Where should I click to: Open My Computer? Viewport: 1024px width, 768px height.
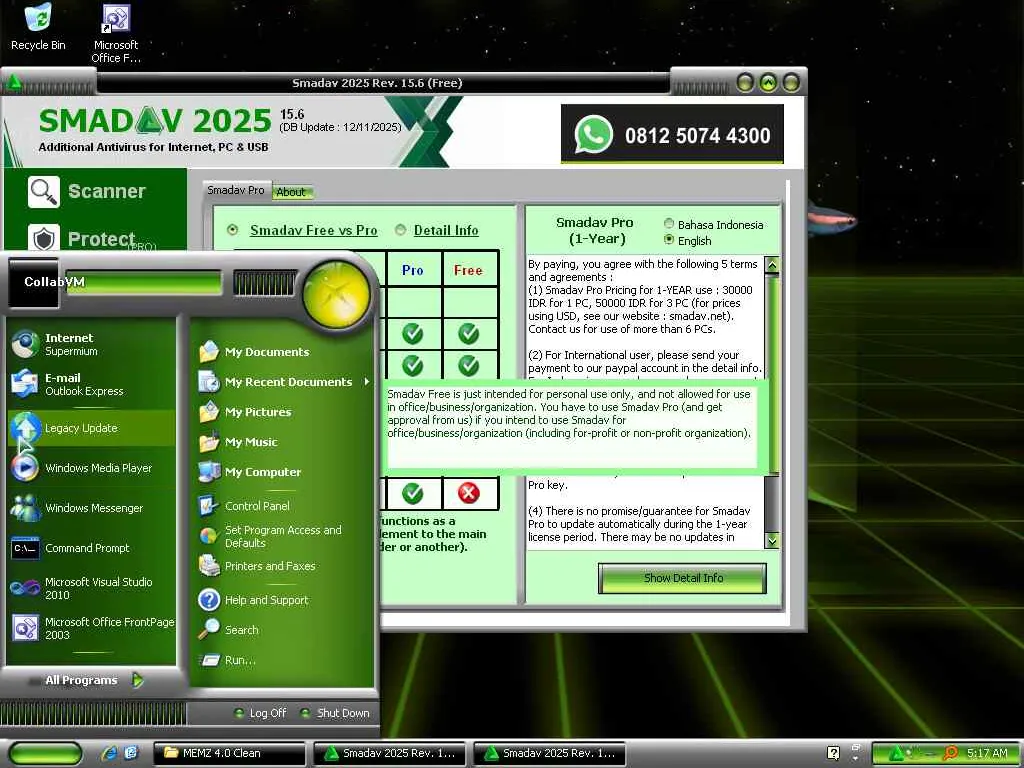coord(282,472)
